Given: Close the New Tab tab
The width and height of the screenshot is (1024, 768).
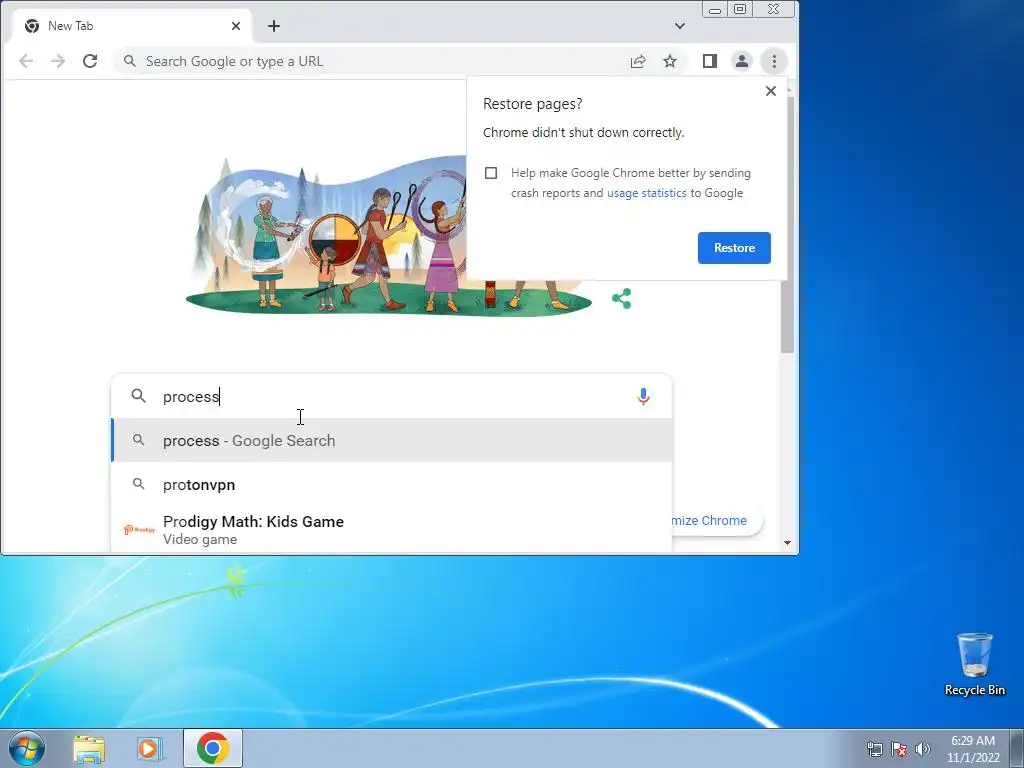Looking at the screenshot, I should click(236, 26).
